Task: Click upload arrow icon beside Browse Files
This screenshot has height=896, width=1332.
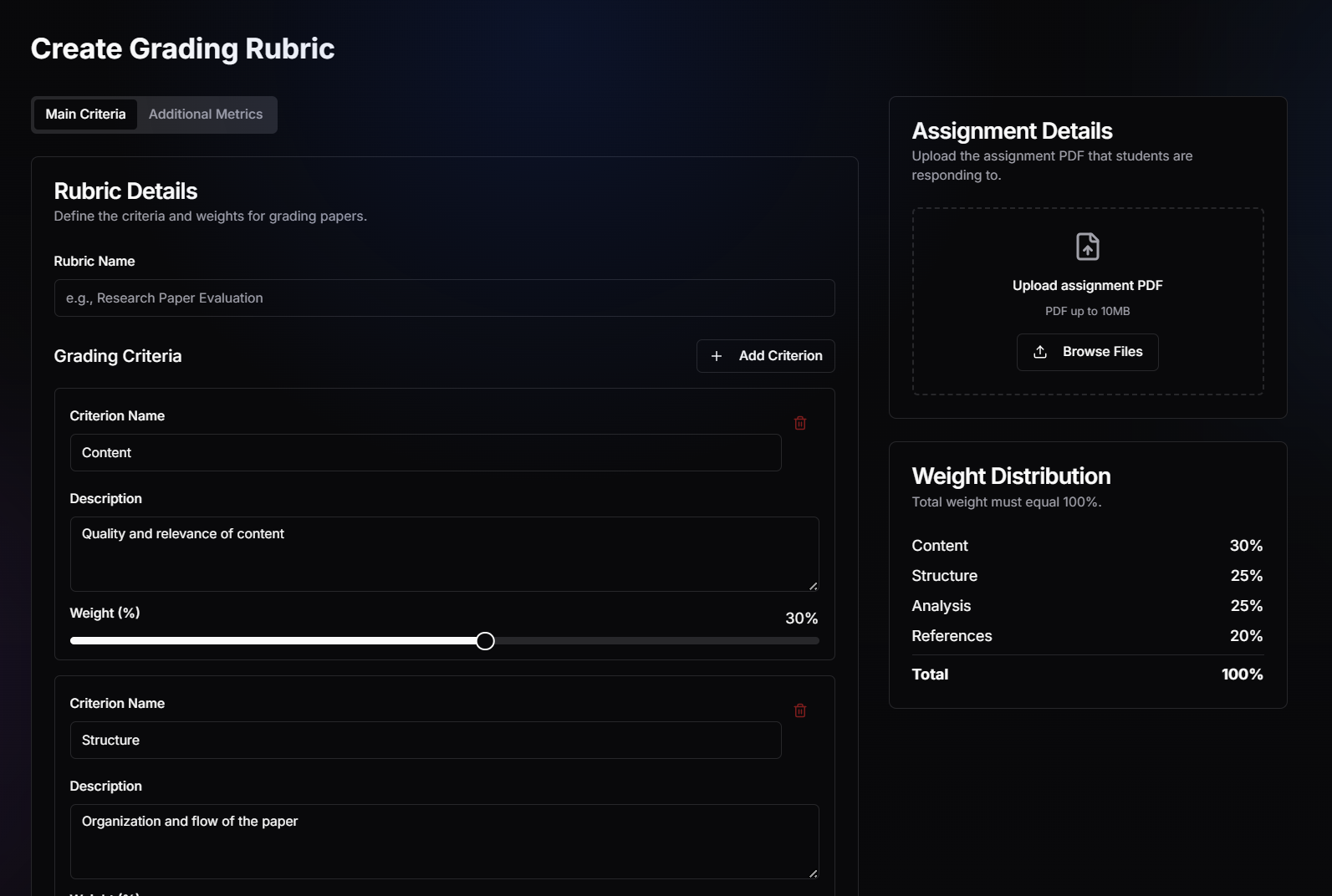Action: point(1040,352)
